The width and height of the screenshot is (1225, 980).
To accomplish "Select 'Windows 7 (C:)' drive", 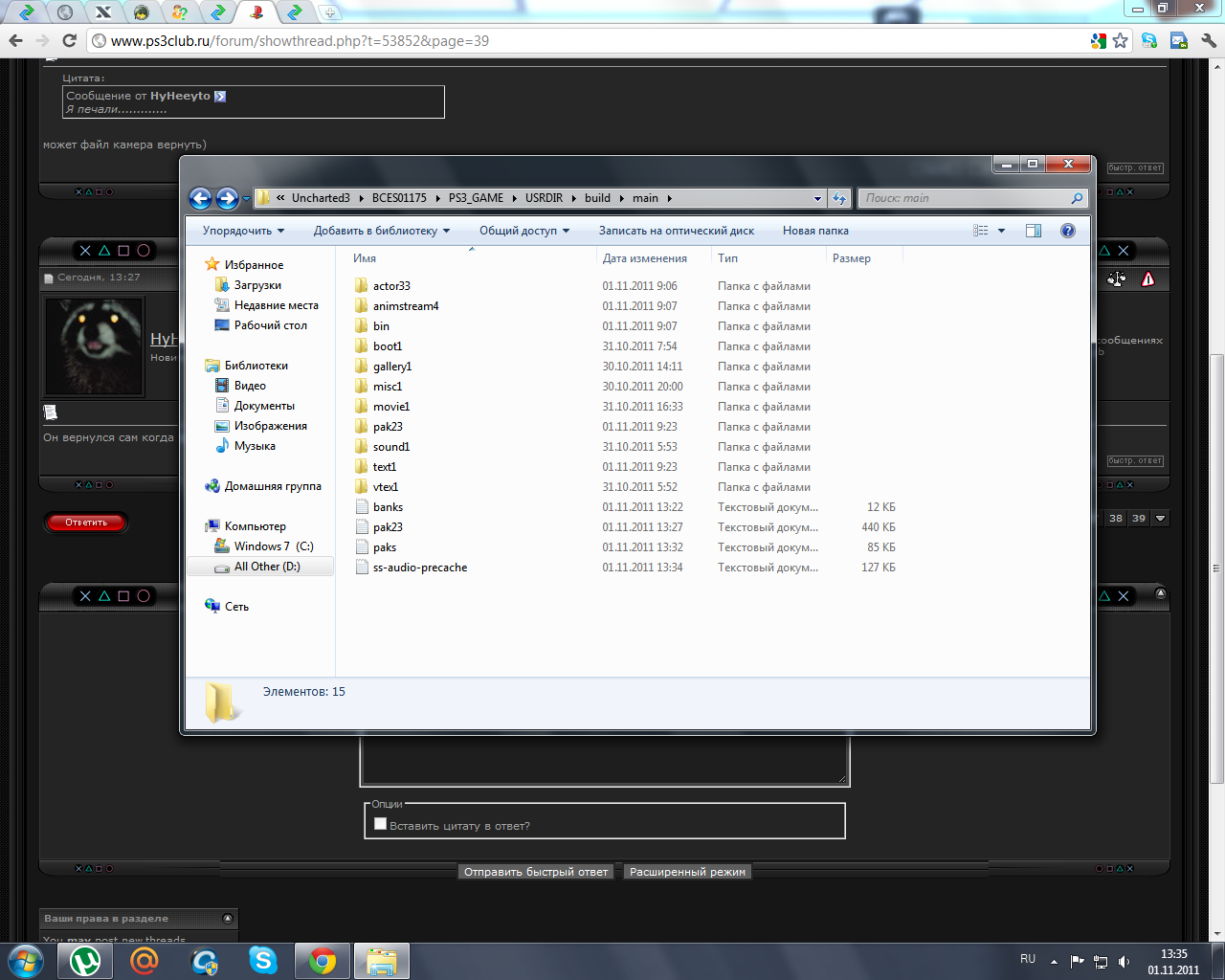I will 274,546.
